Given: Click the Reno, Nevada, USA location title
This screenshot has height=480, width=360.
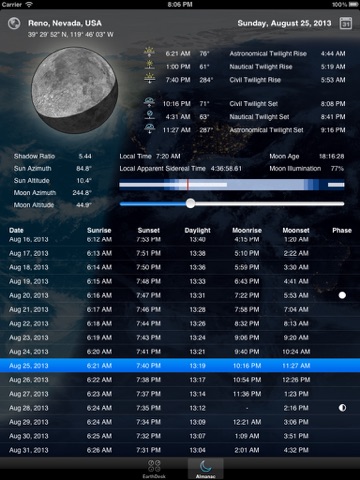Looking at the screenshot, I should [65, 23].
